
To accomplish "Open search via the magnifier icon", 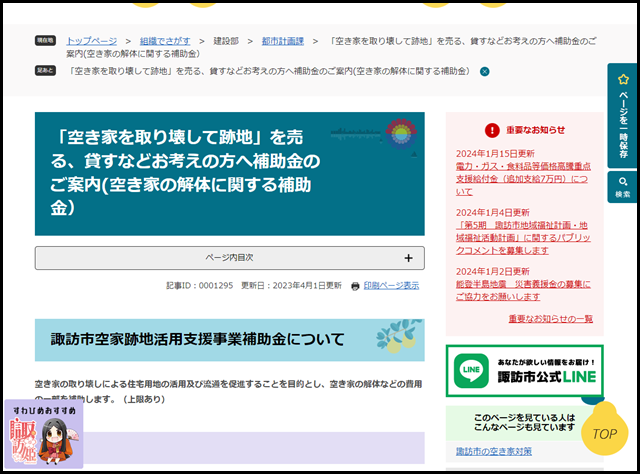I will pos(622,182).
